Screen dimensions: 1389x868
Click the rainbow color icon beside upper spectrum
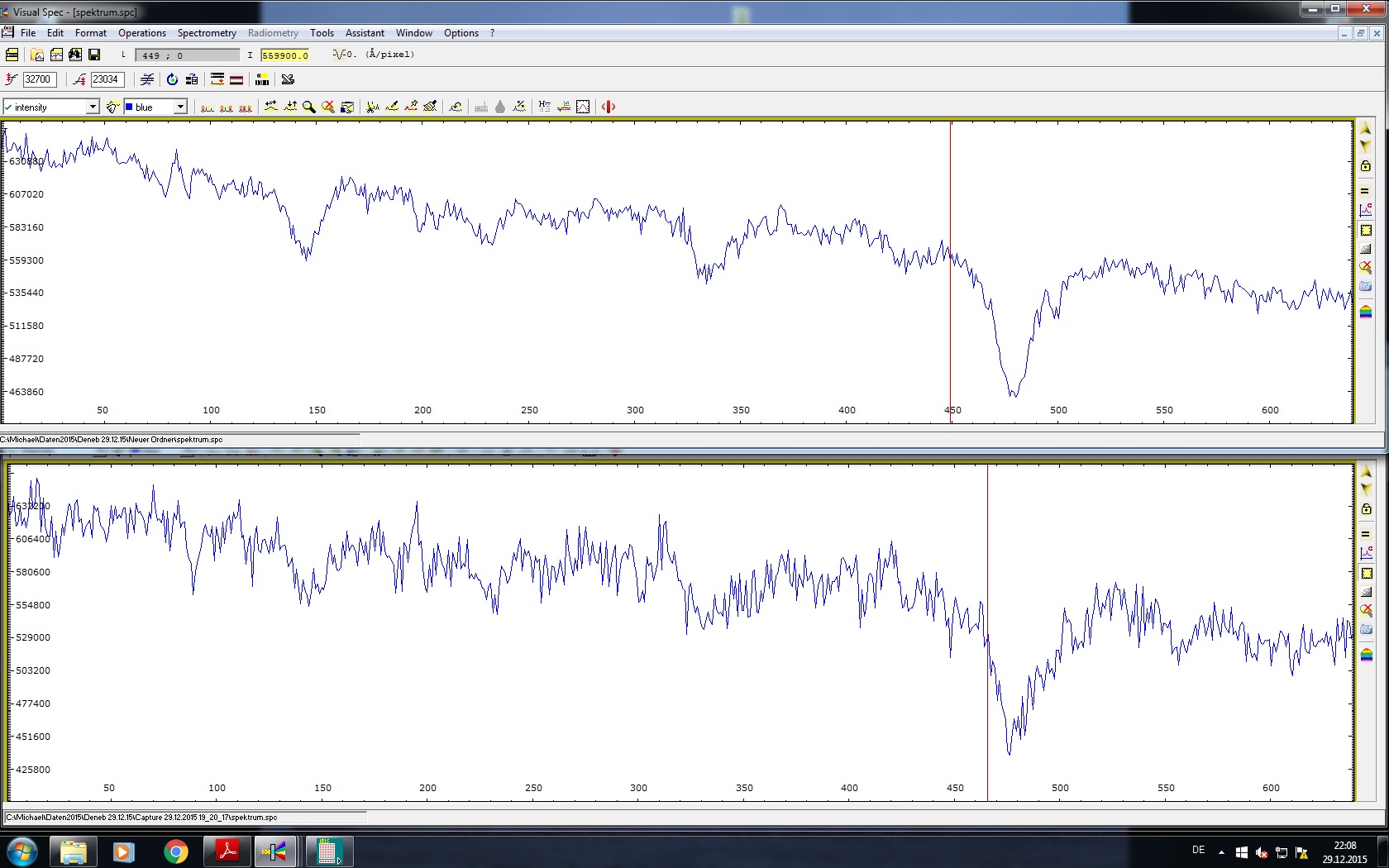(x=1366, y=312)
